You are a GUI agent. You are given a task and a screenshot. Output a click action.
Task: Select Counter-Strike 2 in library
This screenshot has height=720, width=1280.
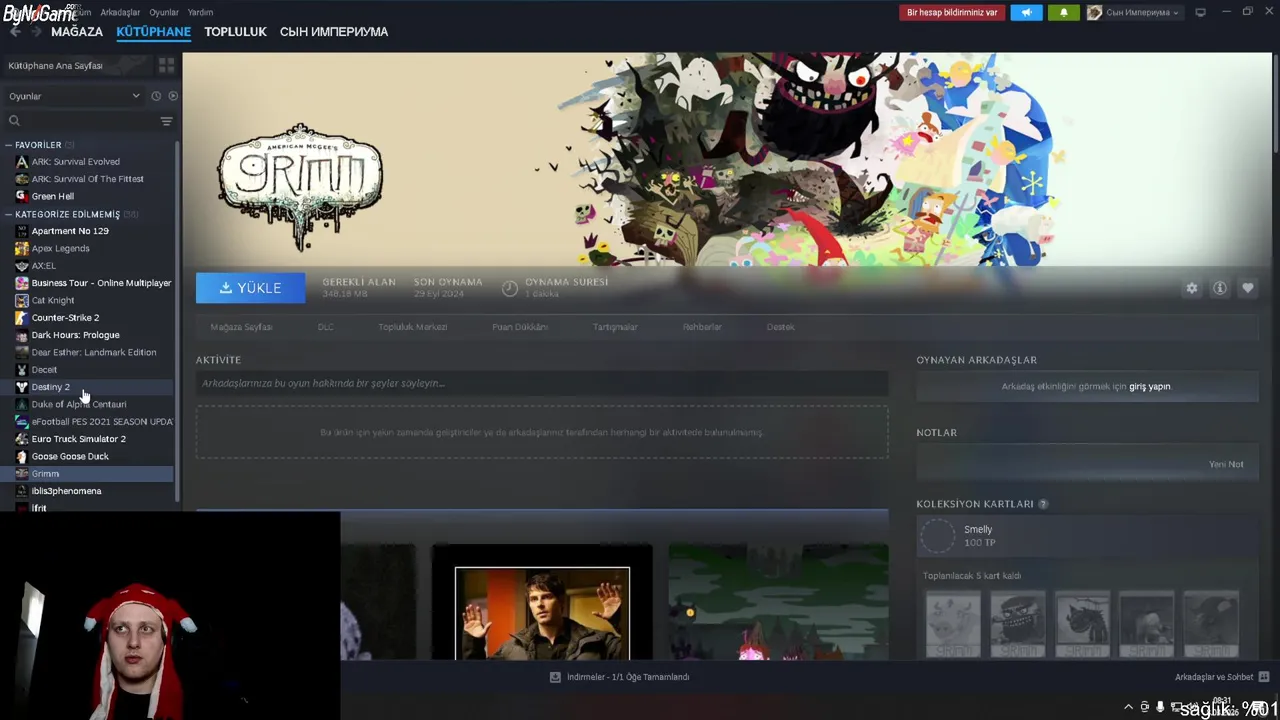(x=65, y=317)
